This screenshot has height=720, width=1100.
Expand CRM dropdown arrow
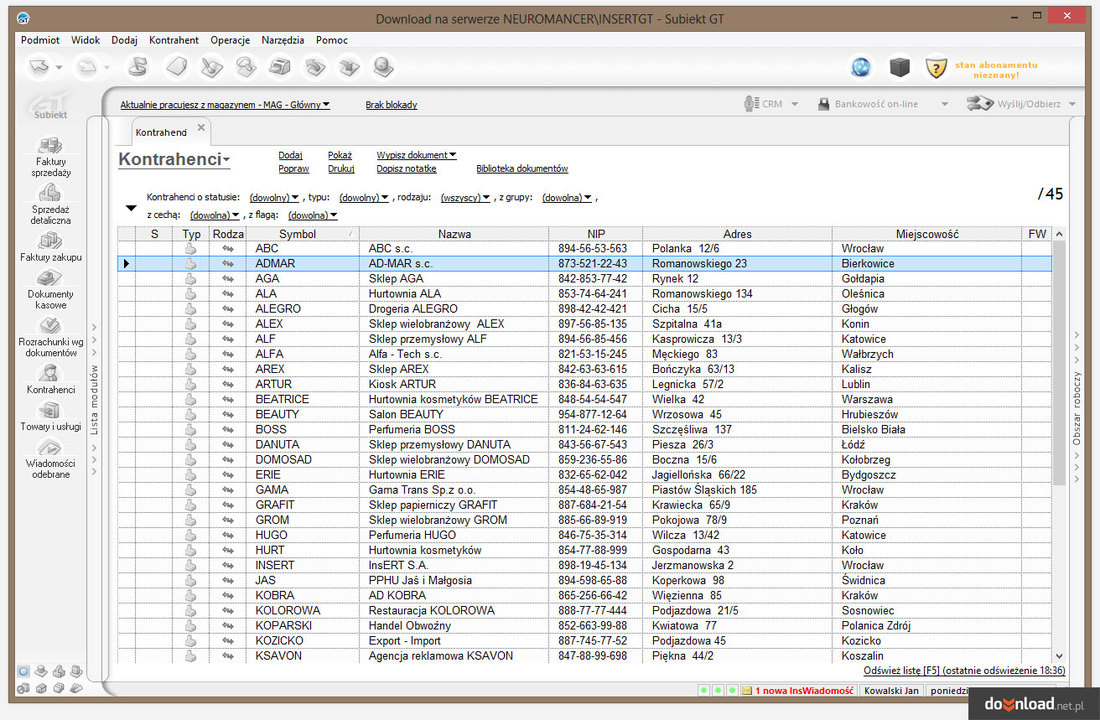pos(795,104)
